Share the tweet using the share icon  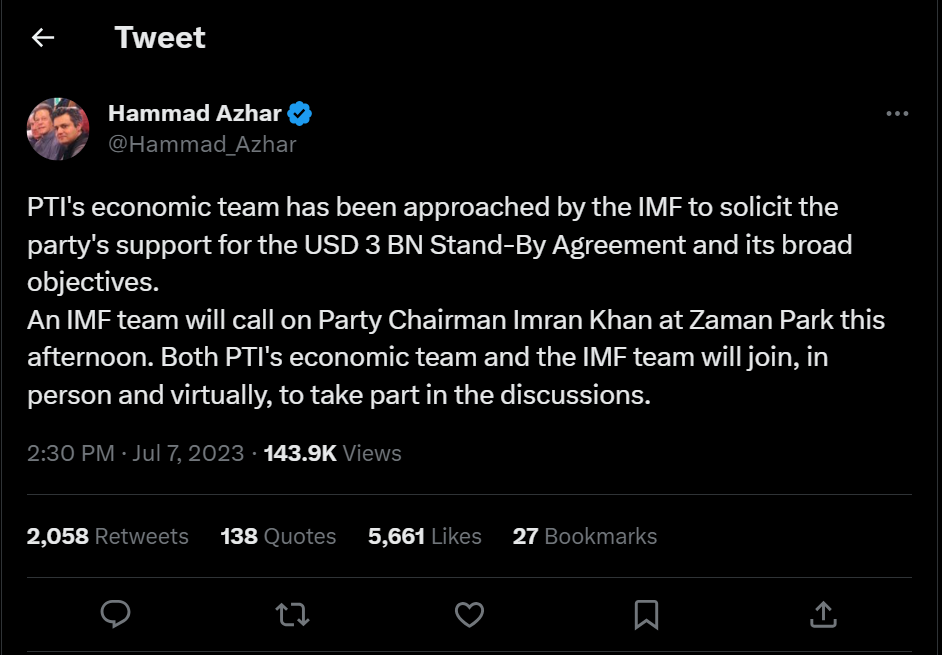click(823, 614)
